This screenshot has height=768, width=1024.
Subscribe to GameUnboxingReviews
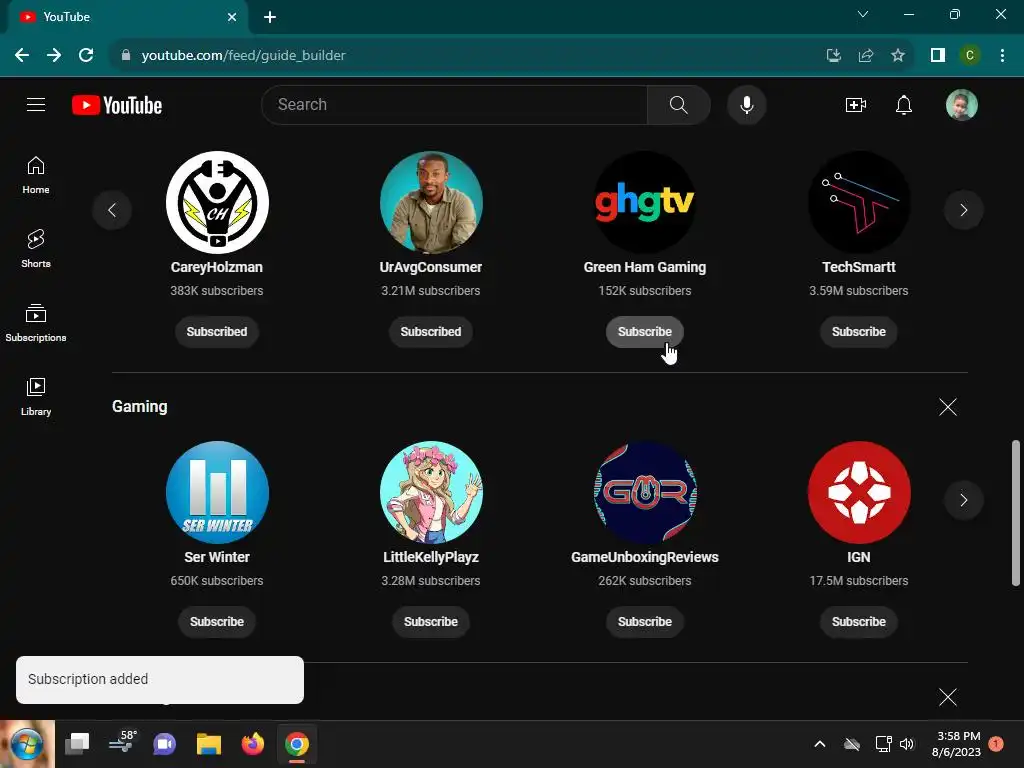click(645, 622)
